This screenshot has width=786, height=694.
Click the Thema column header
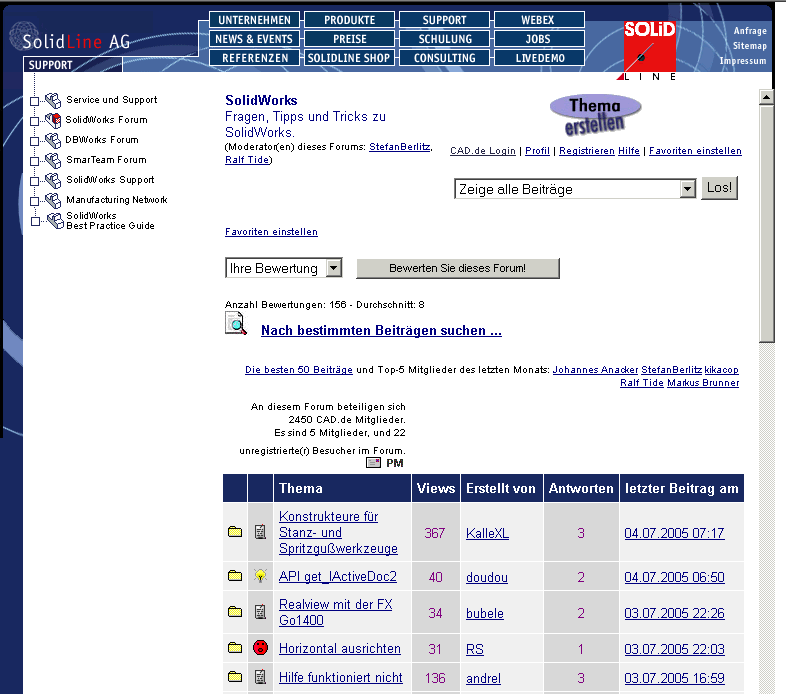point(342,488)
